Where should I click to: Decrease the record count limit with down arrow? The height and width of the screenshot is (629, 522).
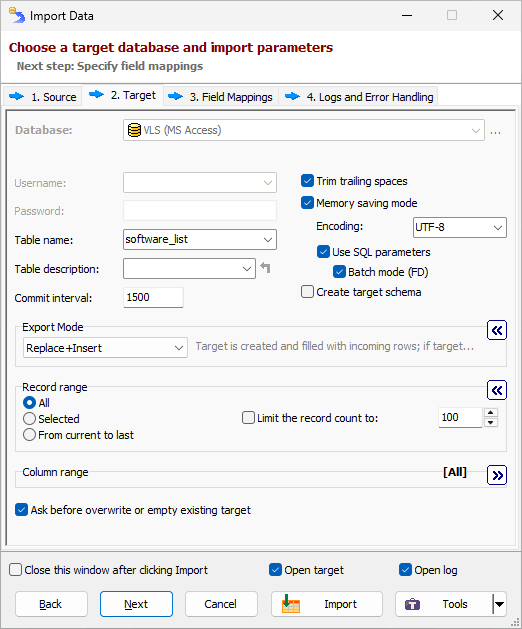coord(491,422)
